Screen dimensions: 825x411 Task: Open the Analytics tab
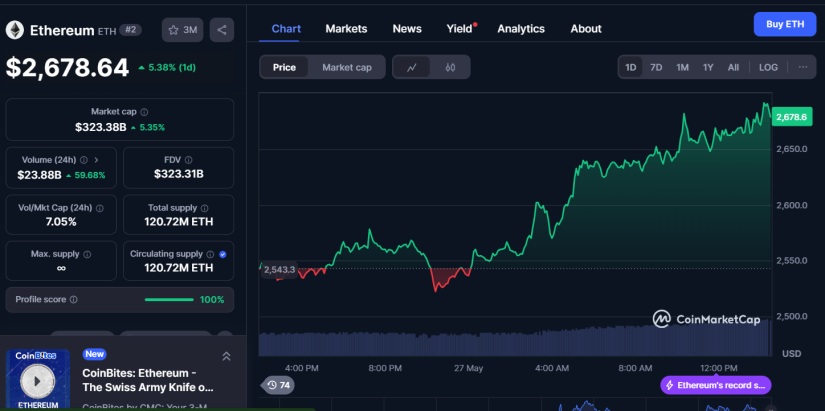pyautogui.click(x=521, y=29)
